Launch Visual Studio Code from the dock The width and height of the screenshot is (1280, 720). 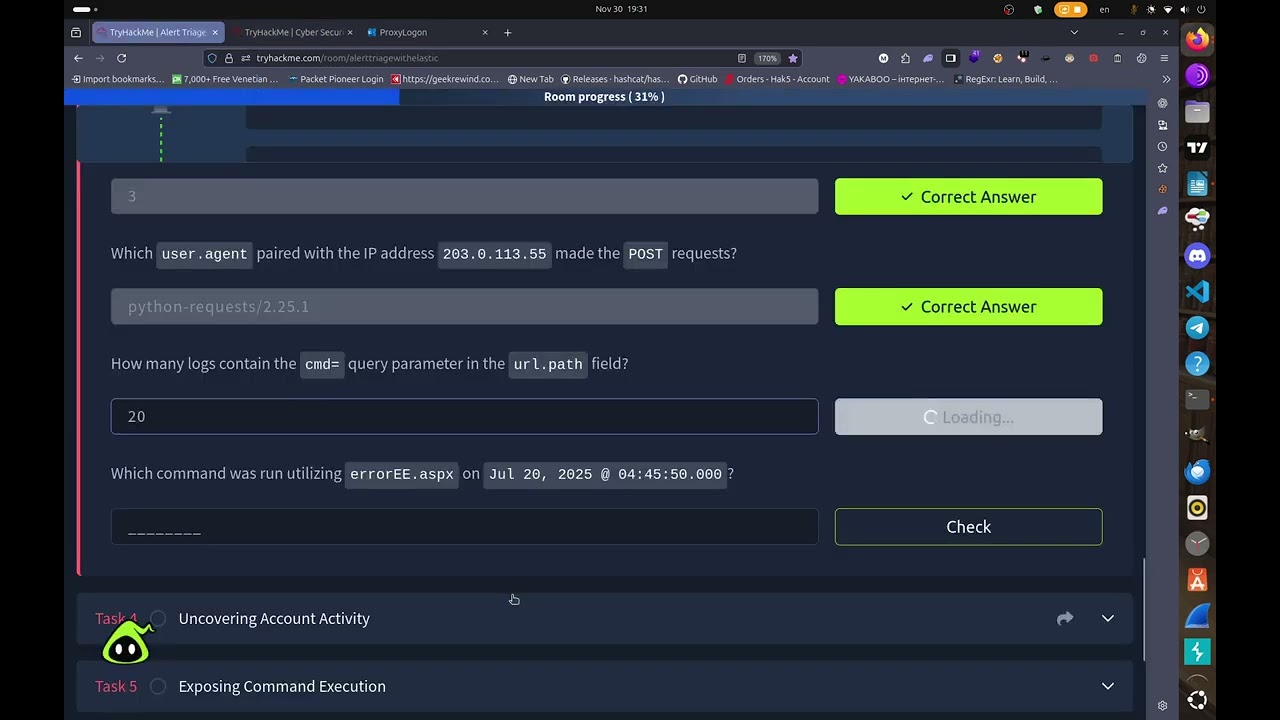pos(1197,291)
